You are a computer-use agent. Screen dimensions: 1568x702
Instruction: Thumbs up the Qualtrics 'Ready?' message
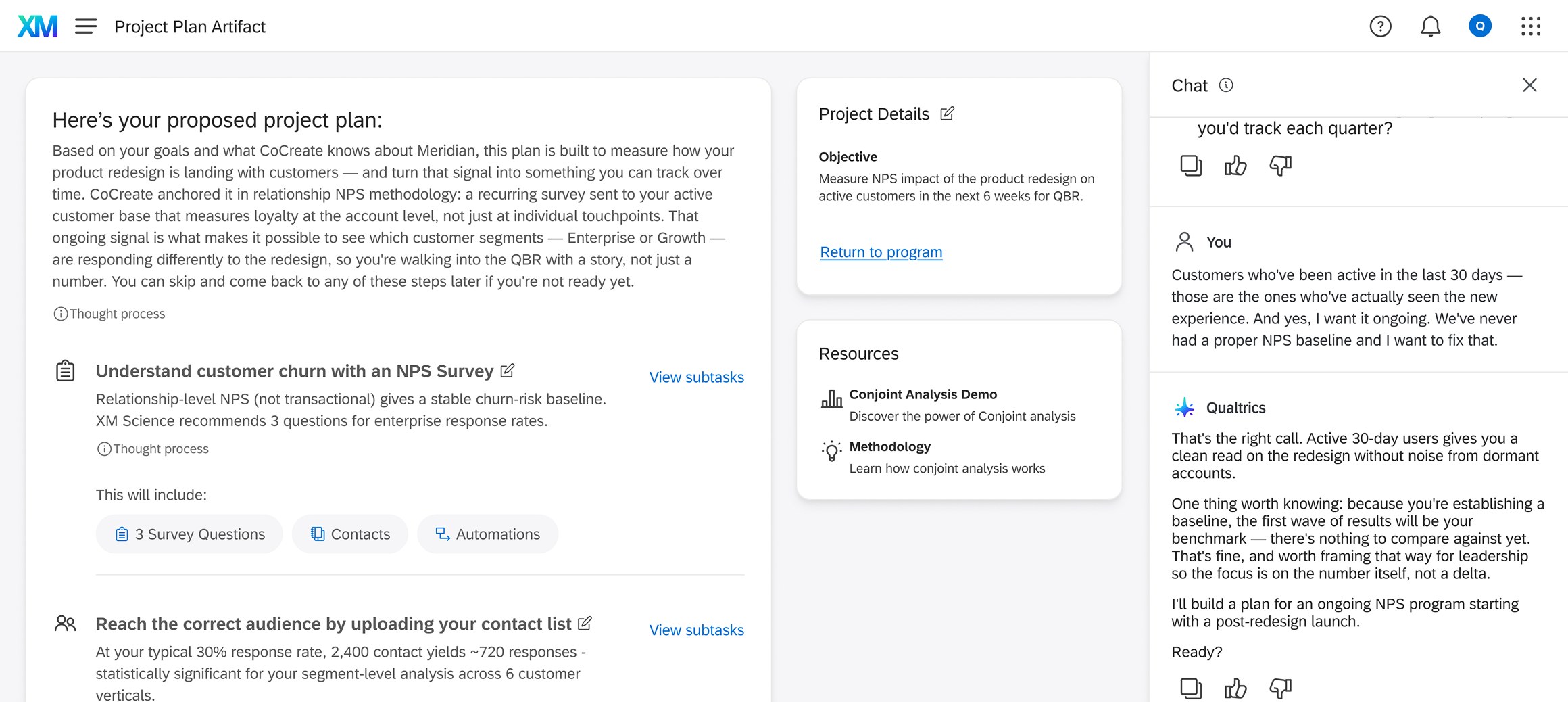[x=1235, y=688]
